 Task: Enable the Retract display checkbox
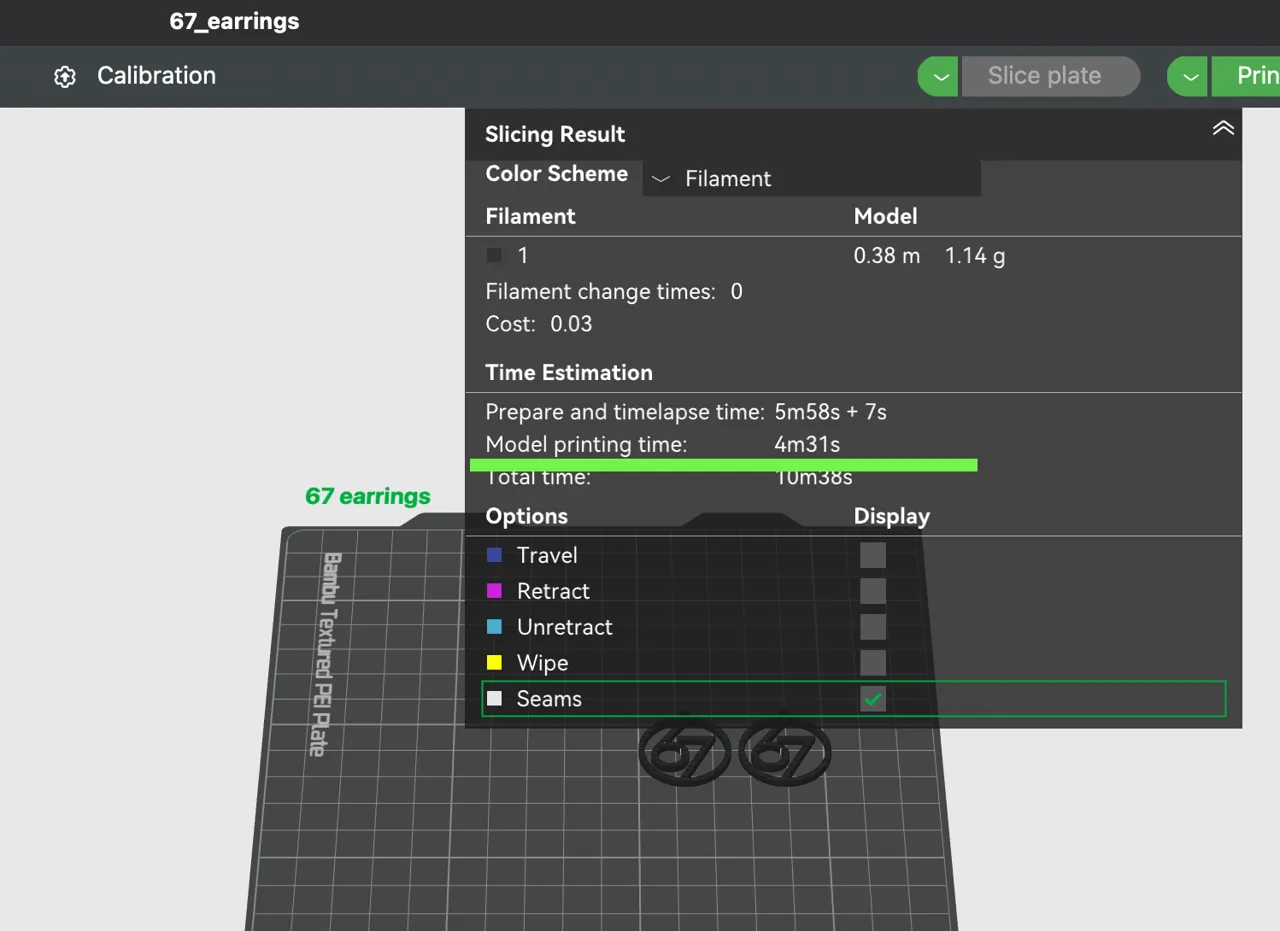click(x=873, y=591)
